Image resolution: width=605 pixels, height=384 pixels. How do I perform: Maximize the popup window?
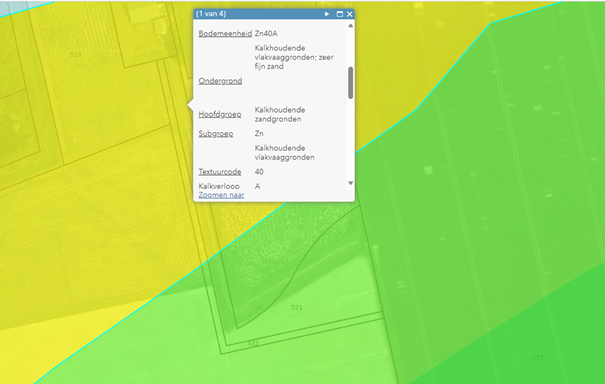(340, 14)
